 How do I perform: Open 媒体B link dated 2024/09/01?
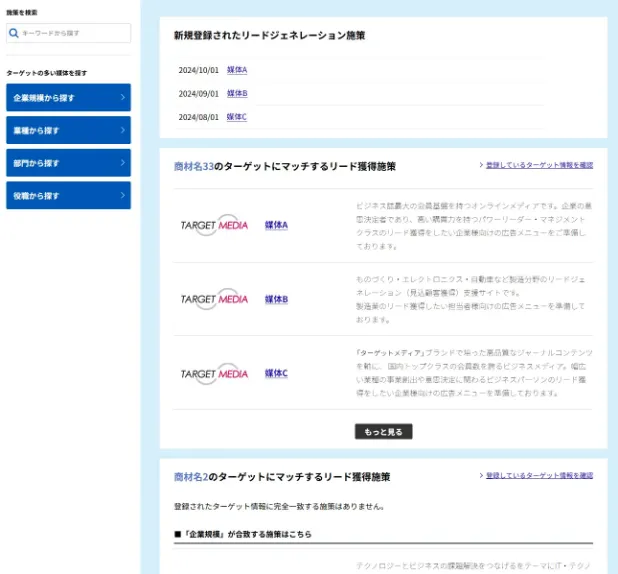point(237,93)
